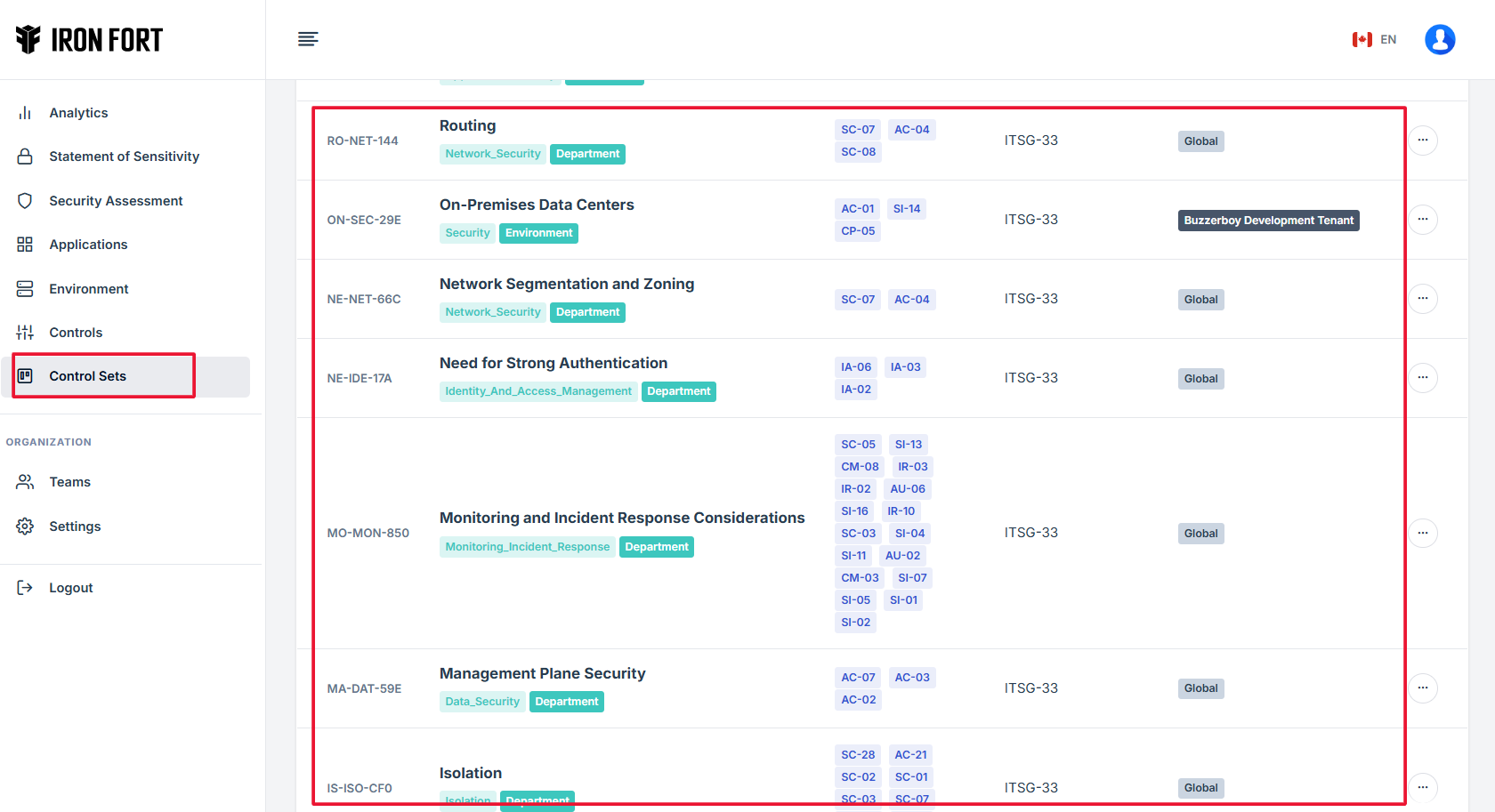This screenshot has height=812, width=1495.
Task: Click the Controls sliders icon
Action: (x=25, y=333)
